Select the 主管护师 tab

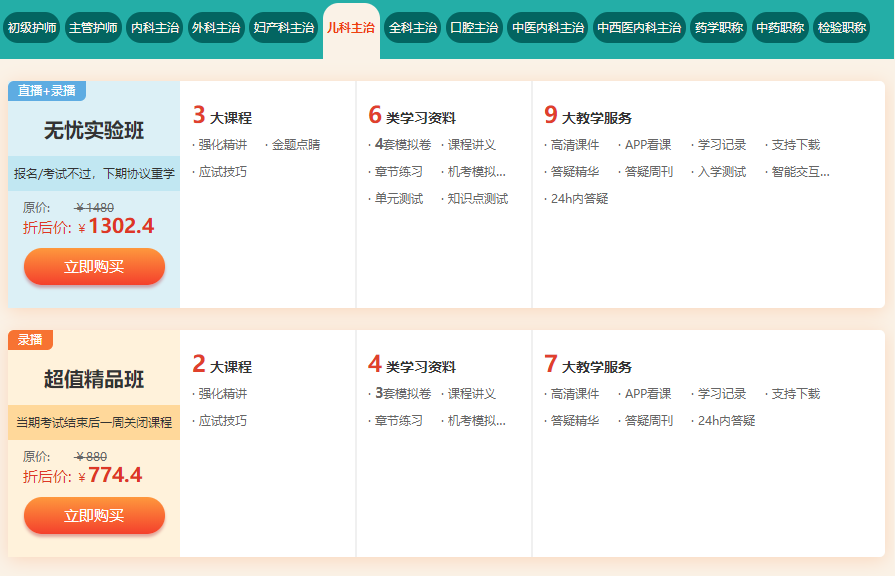click(94, 28)
